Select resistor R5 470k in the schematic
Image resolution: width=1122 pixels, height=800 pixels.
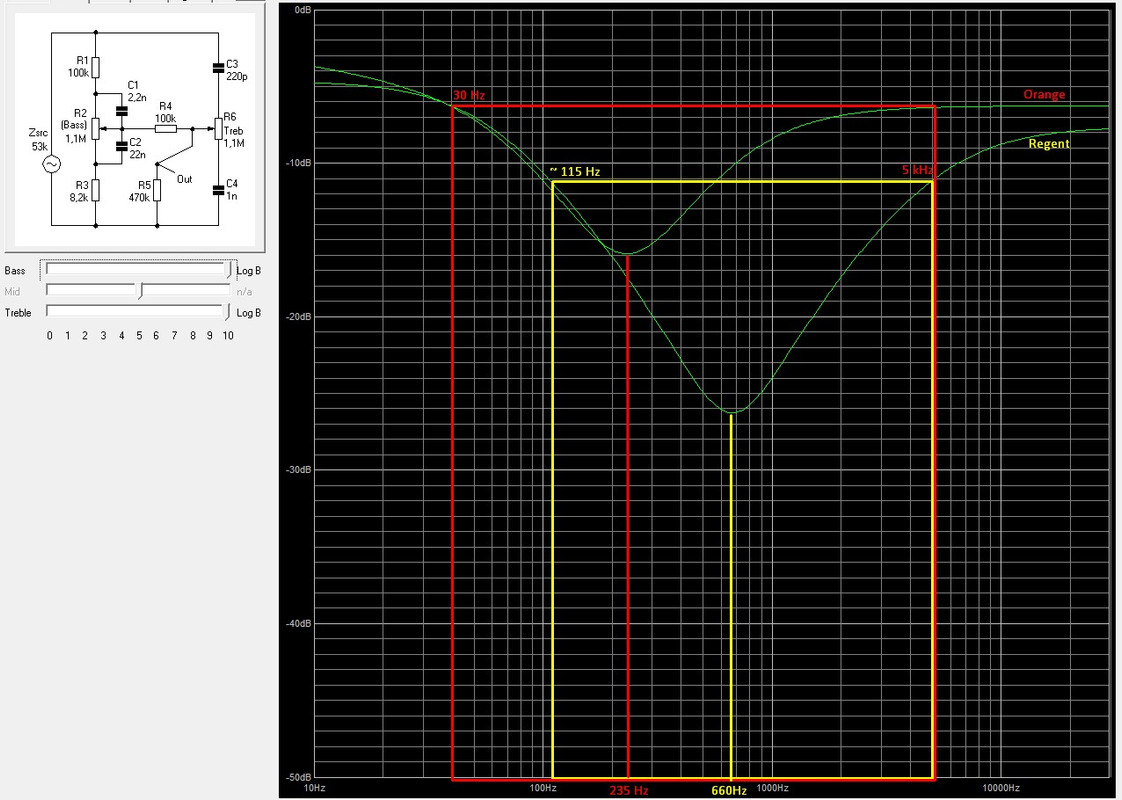pos(157,191)
